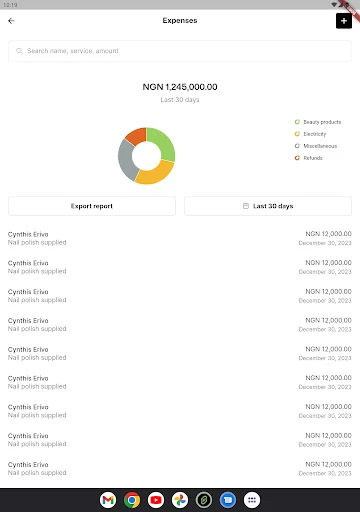The image size is (360, 512).
Task: Select the green Beauty products chart segment
Action: click(x=163, y=142)
